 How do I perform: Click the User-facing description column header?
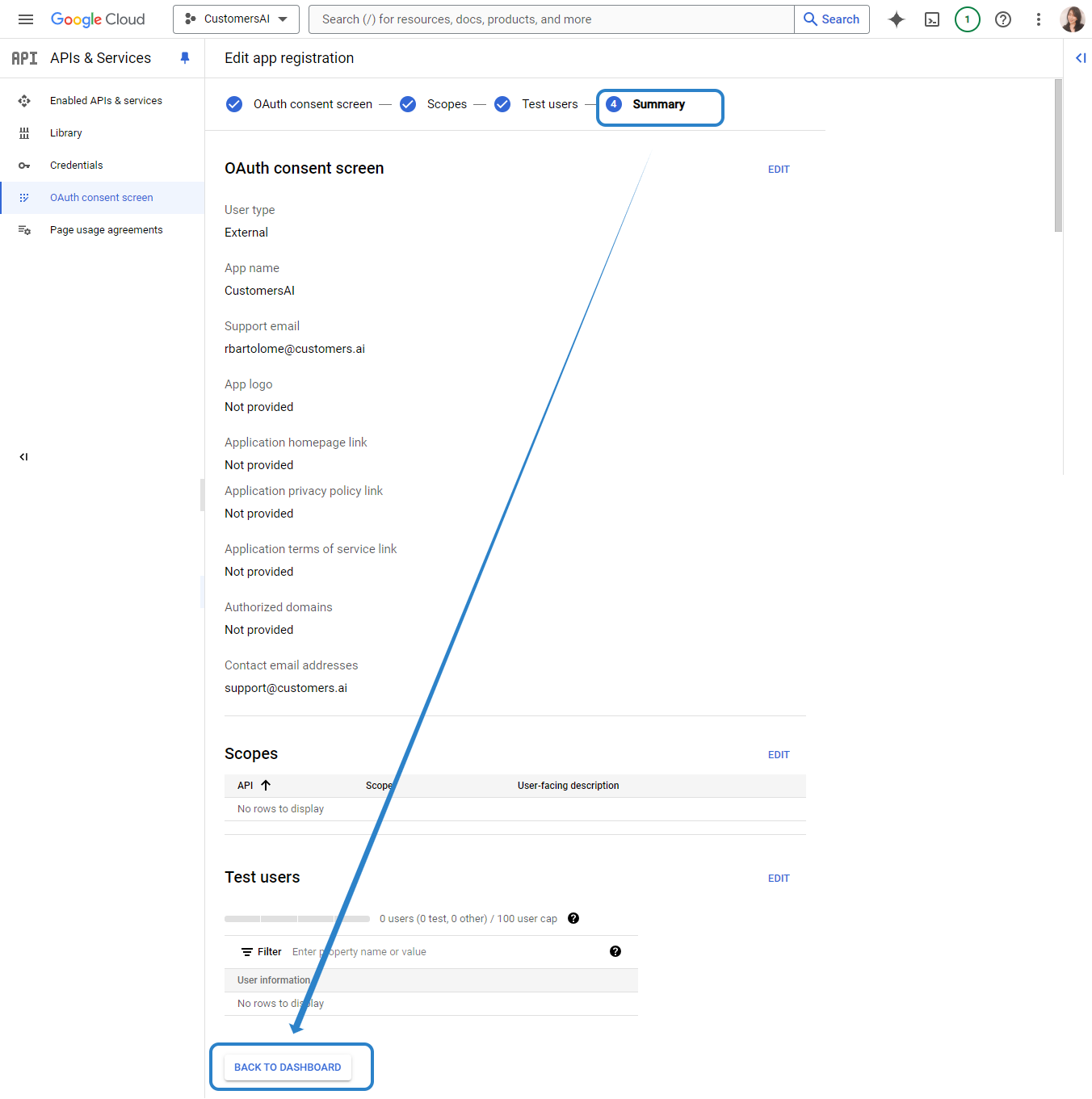[569, 786]
